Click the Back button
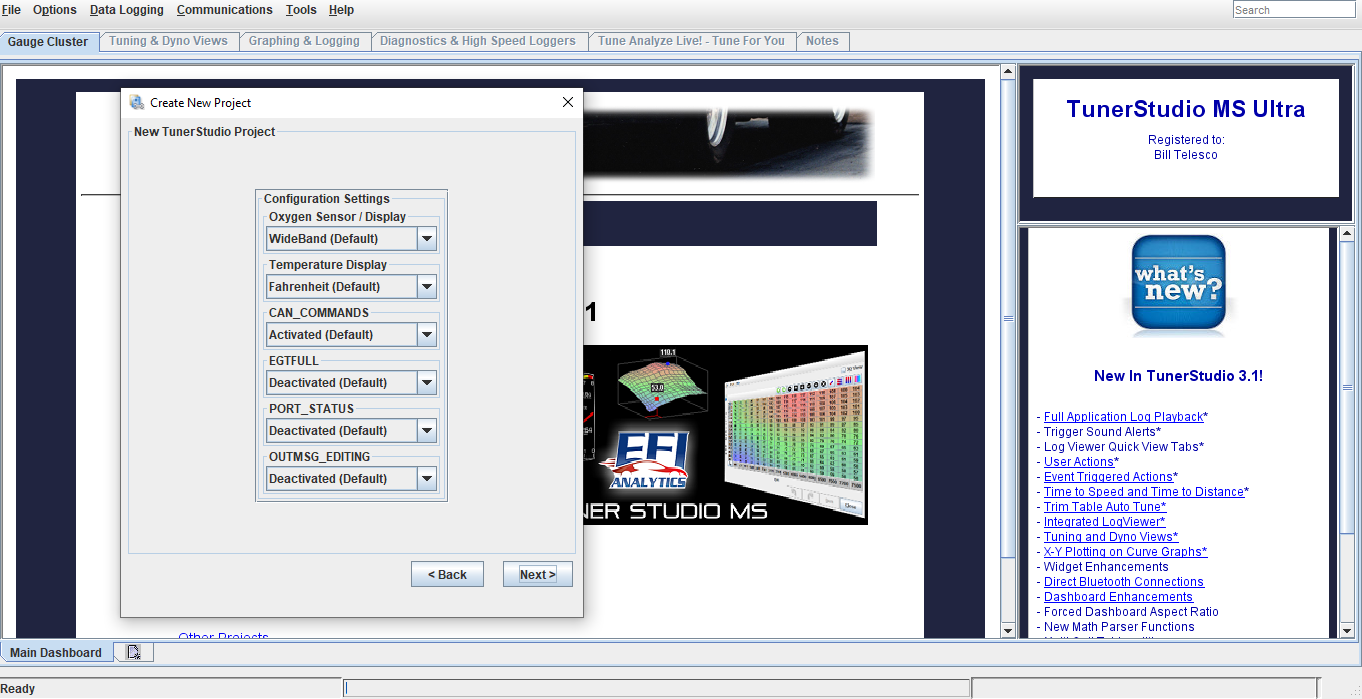The image size is (1362, 699). pyautogui.click(x=447, y=574)
